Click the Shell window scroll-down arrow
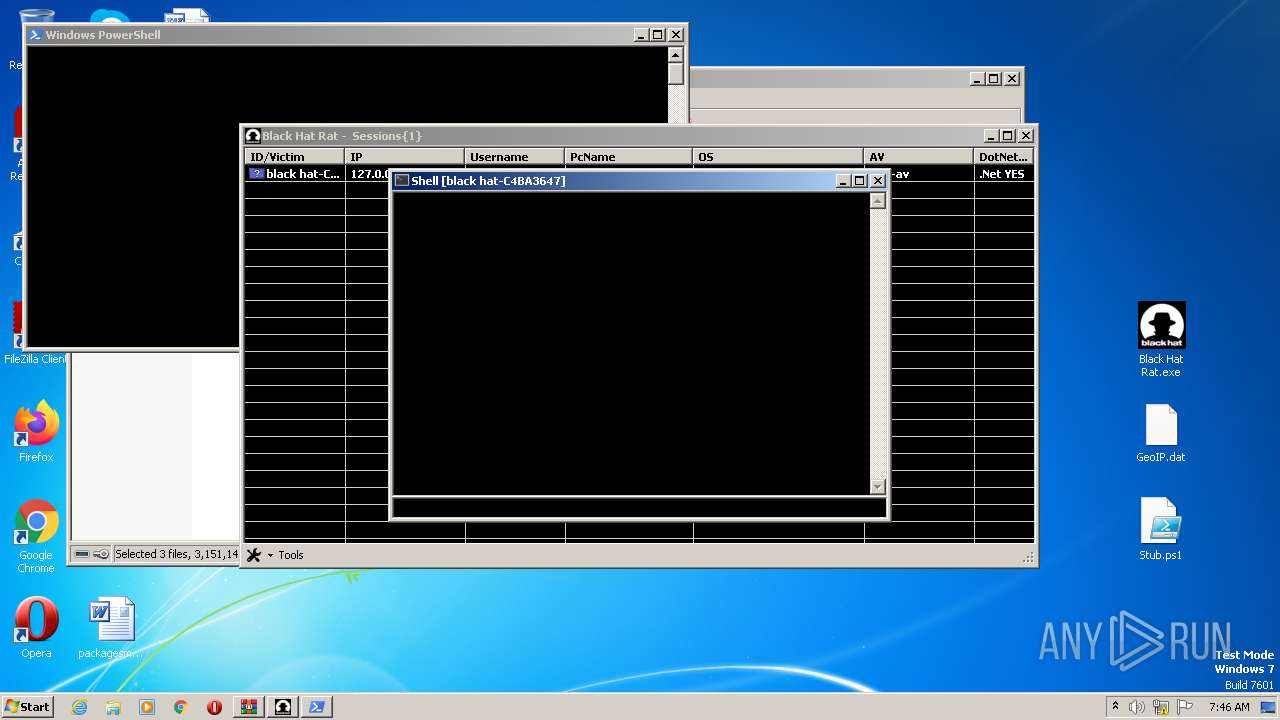 [877, 487]
